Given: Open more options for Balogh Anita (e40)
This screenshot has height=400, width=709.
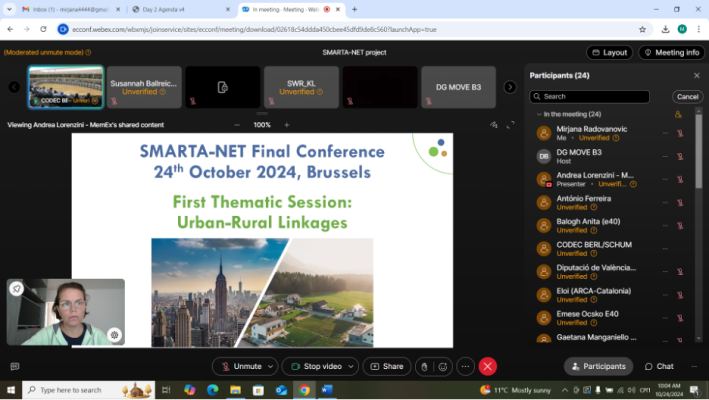Looking at the screenshot, I should tap(665, 226).
